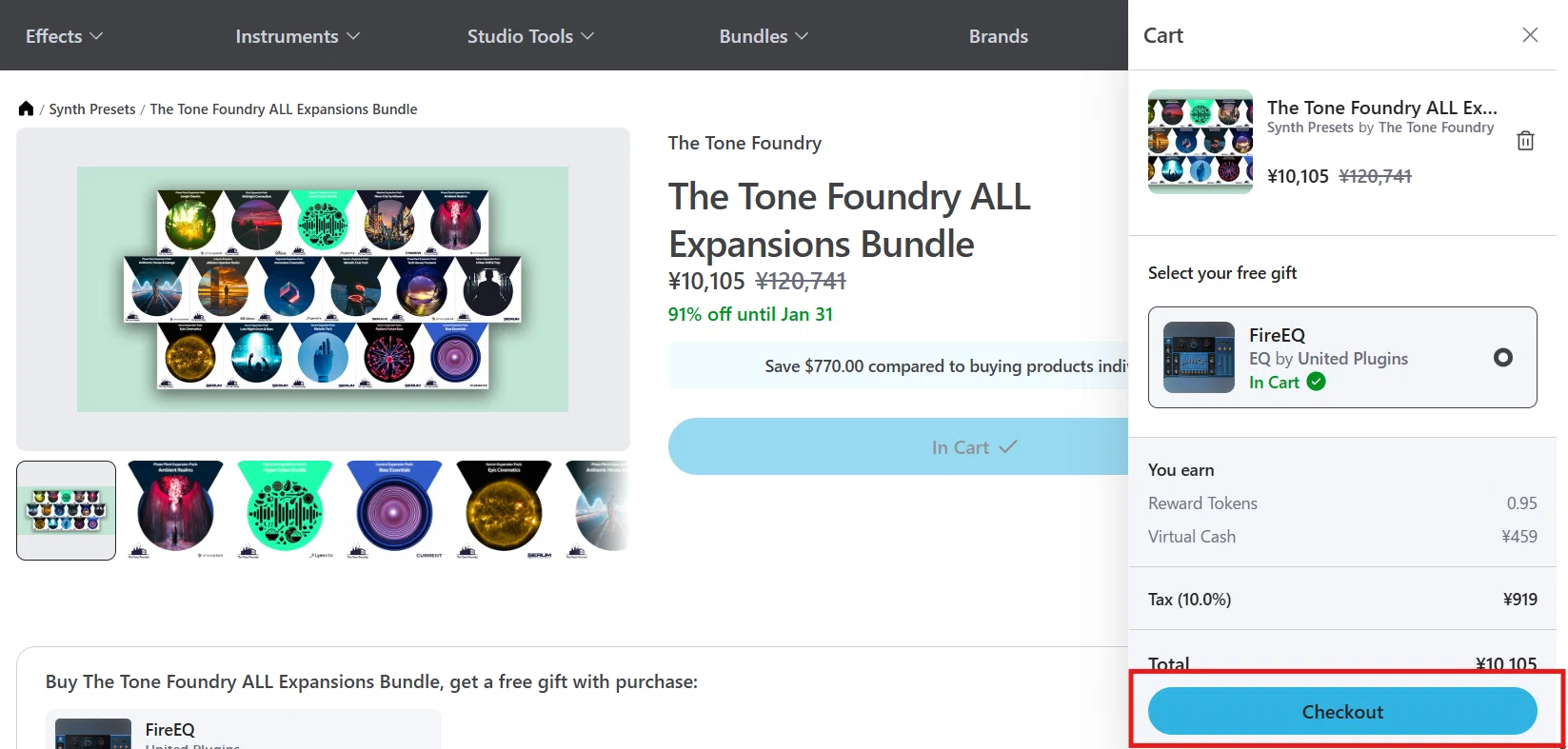1568x749 pixels.
Task: Open the Studio Tools dropdown
Action: (x=529, y=36)
